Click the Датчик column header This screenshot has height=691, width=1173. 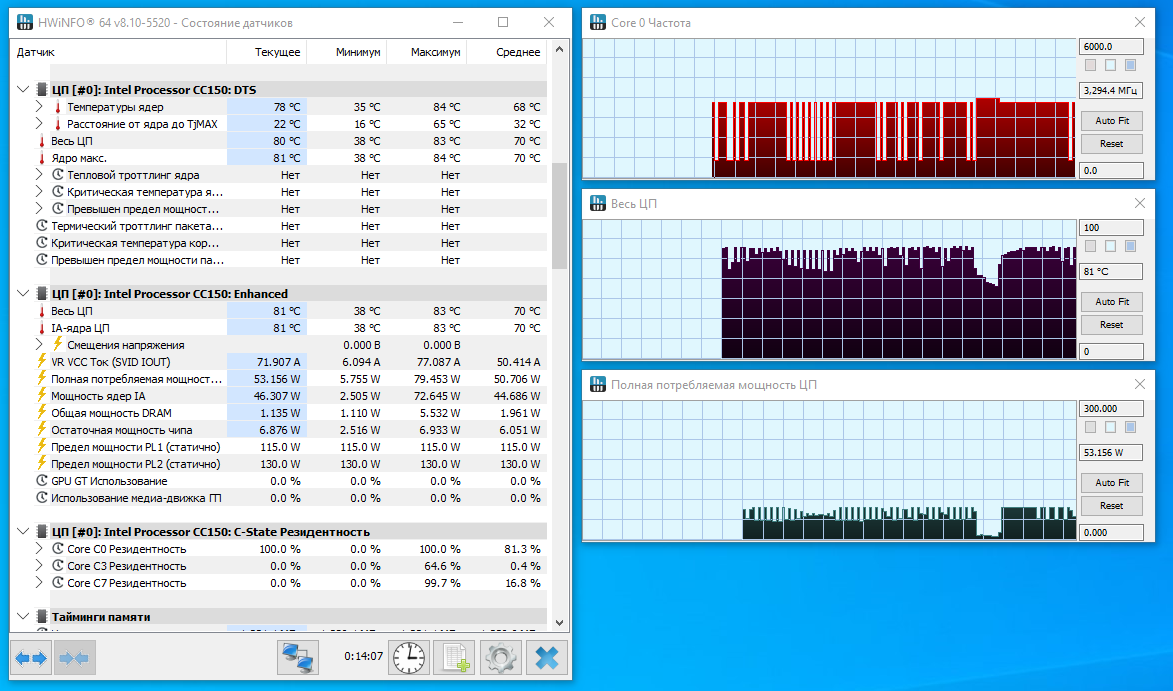[x=120, y=52]
